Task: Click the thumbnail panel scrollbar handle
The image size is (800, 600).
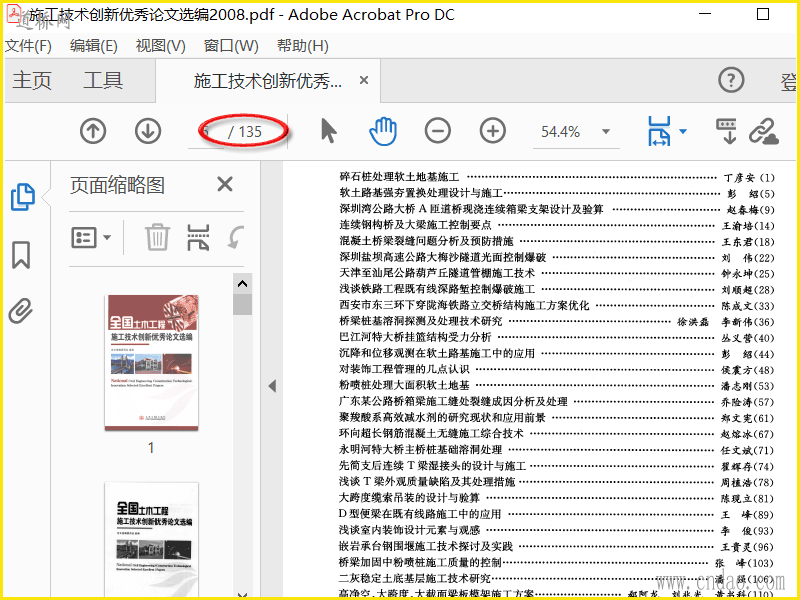Action: 242,305
